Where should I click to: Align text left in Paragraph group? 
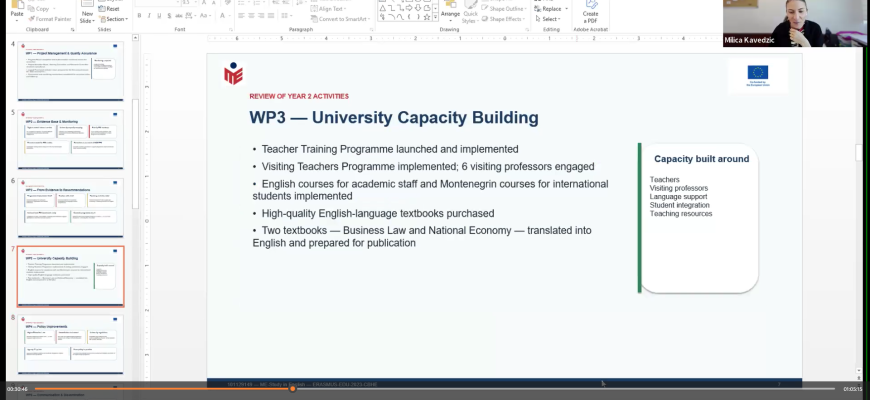pos(241,16)
